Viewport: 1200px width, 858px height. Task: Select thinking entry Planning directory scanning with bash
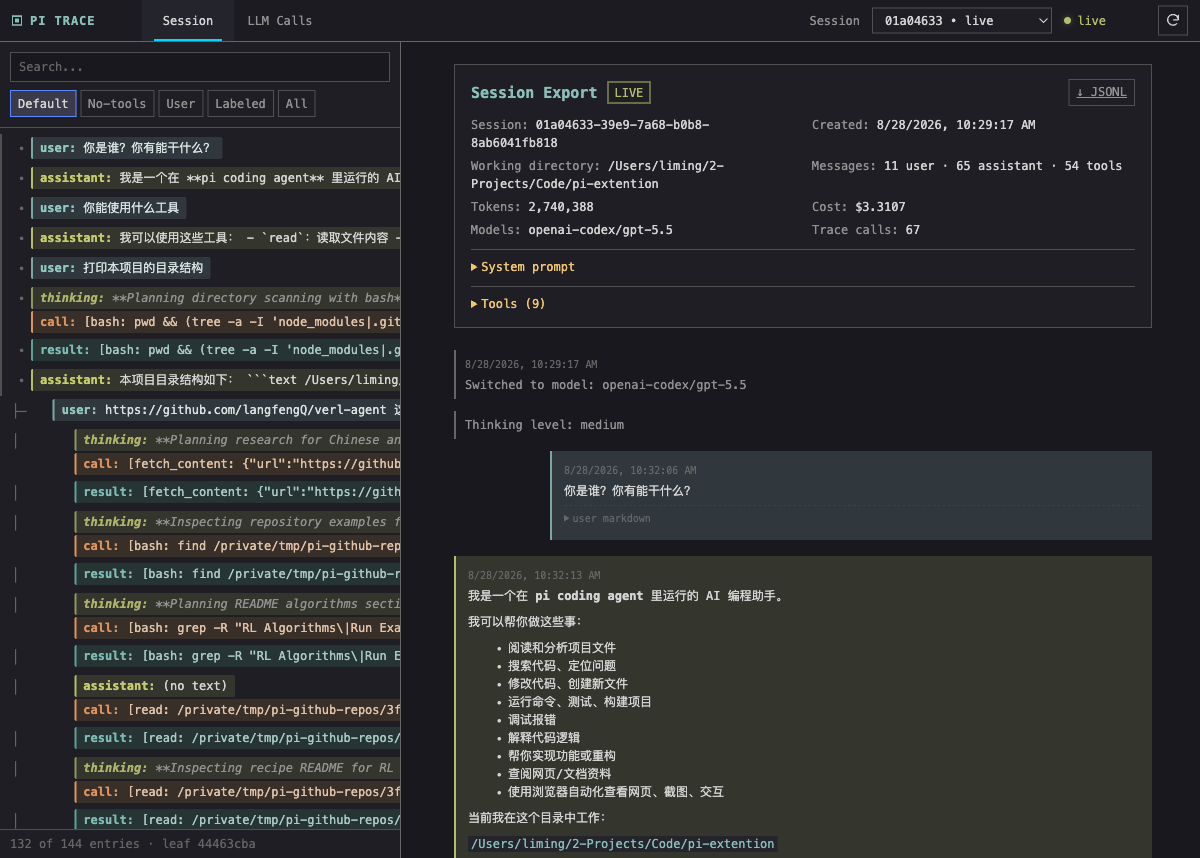click(x=215, y=298)
